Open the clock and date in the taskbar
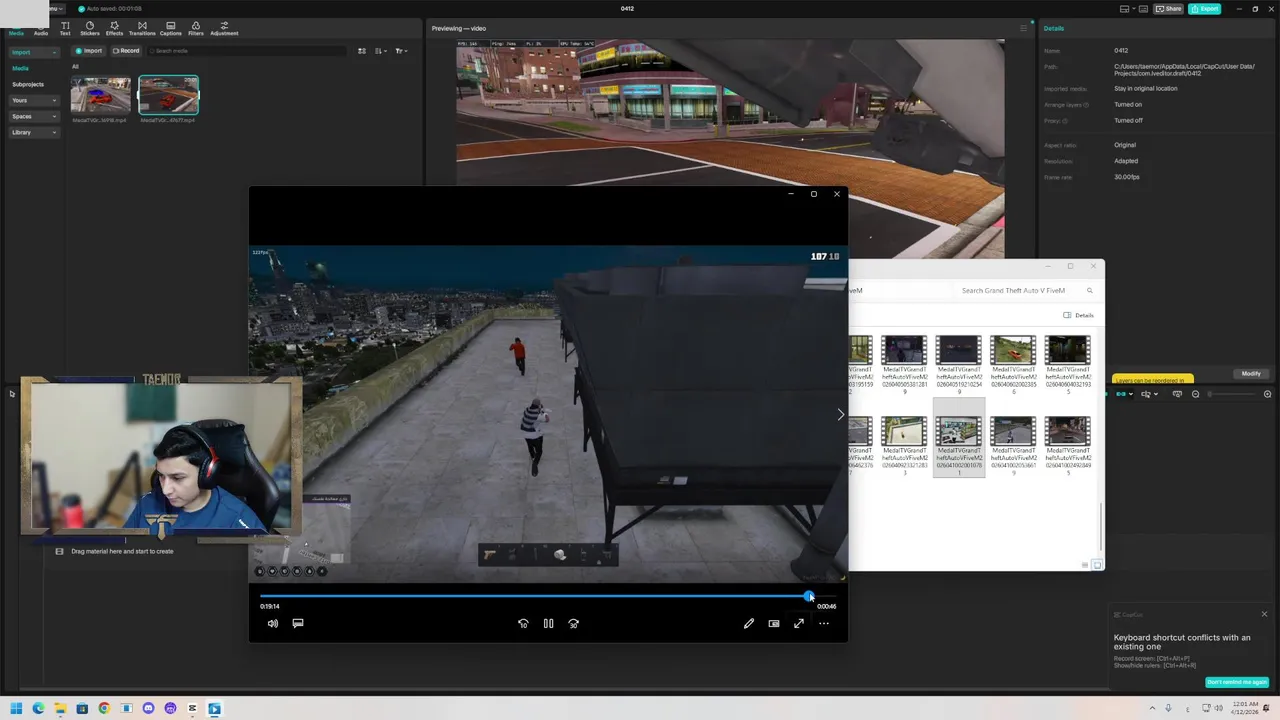This screenshot has width=1280, height=720. click(1246, 709)
